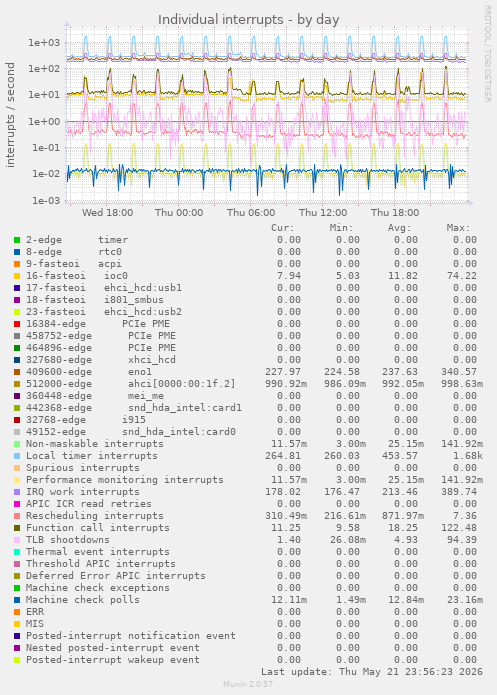Click the eno1 Avg value 237.63
This screenshot has width=497, height=695.
click(400, 372)
